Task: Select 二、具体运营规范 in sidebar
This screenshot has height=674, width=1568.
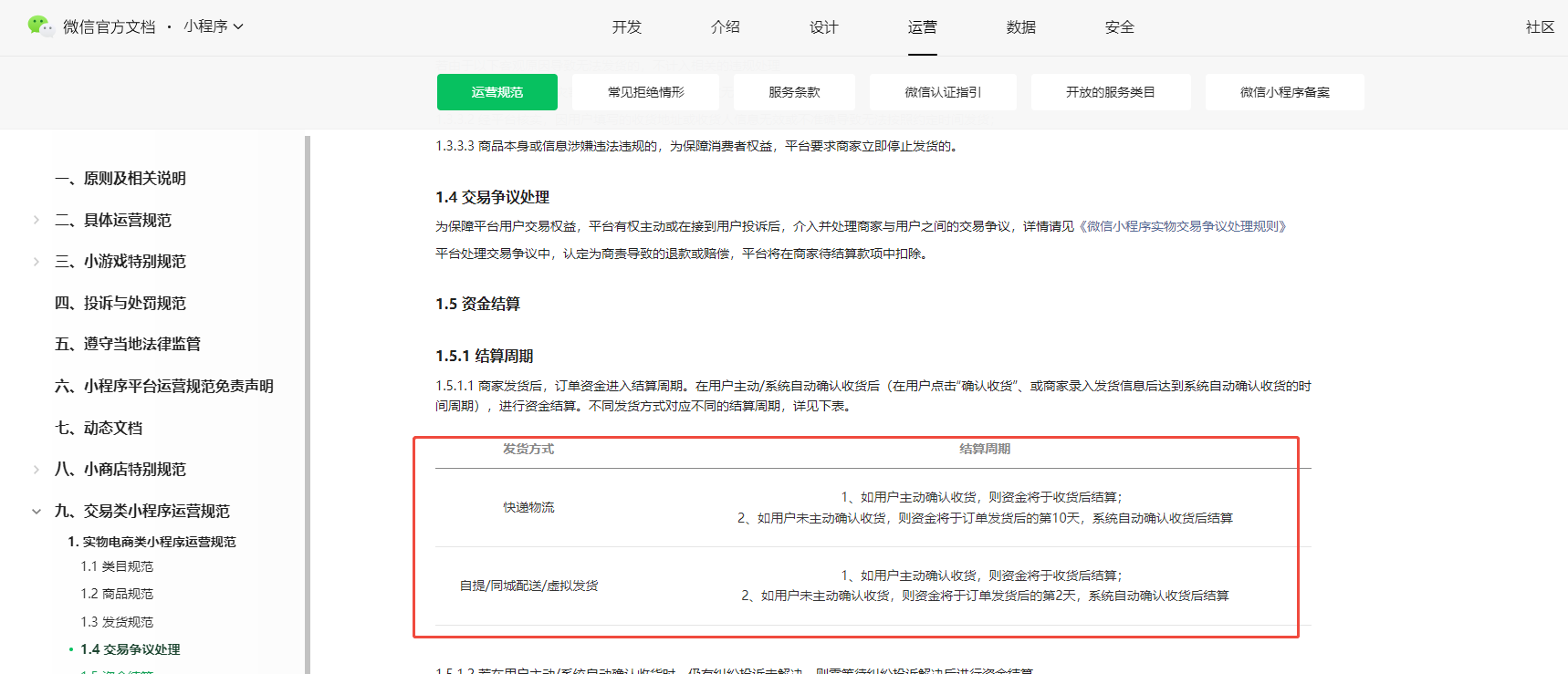Action: (x=113, y=221)
